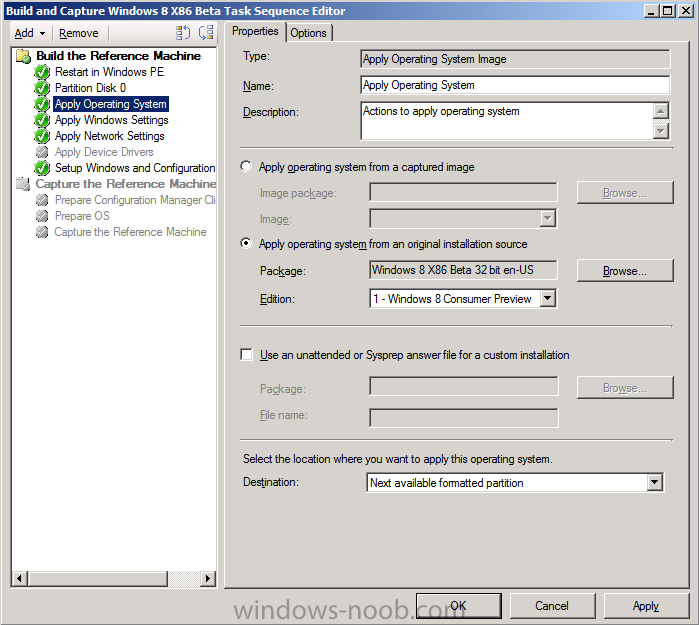Click Browse next to Windows 8 package

pos(625,271)
